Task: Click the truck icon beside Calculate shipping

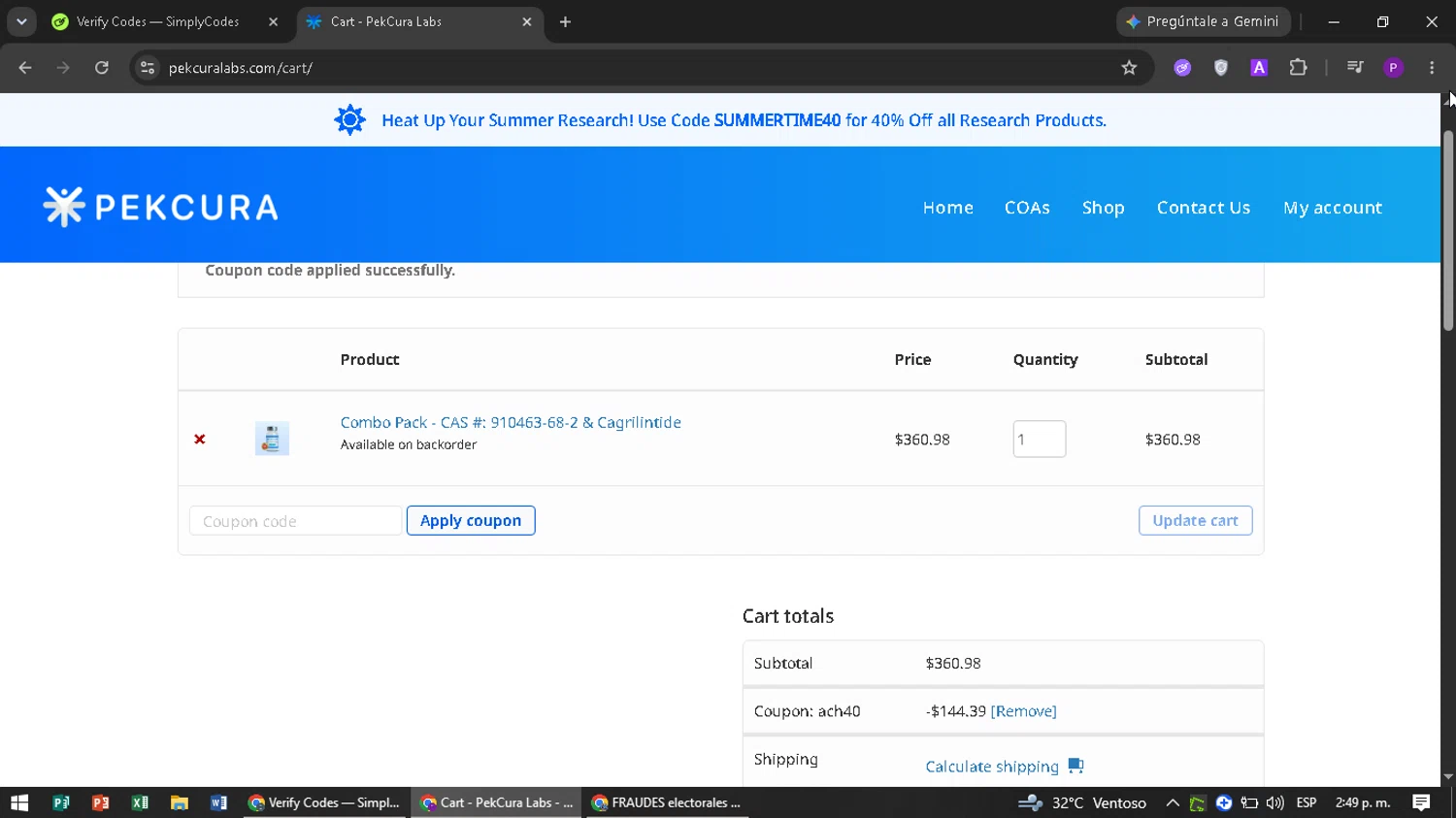Action: pos(1075,766)
